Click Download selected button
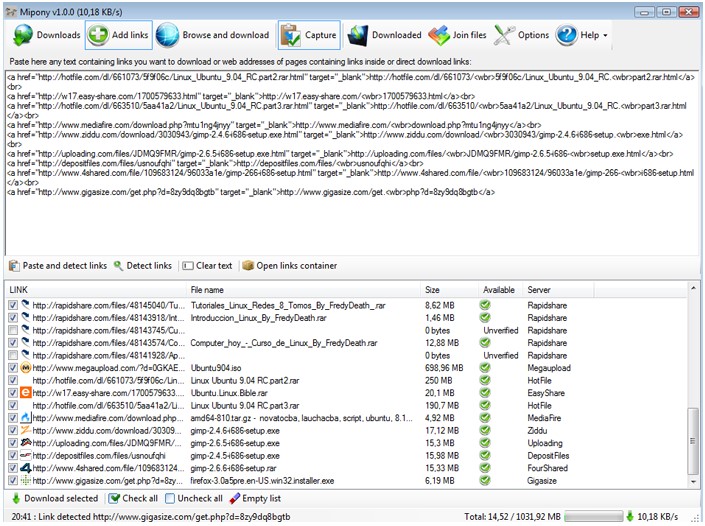This screenshot has height=526, width=705. (x=55, y=499)
